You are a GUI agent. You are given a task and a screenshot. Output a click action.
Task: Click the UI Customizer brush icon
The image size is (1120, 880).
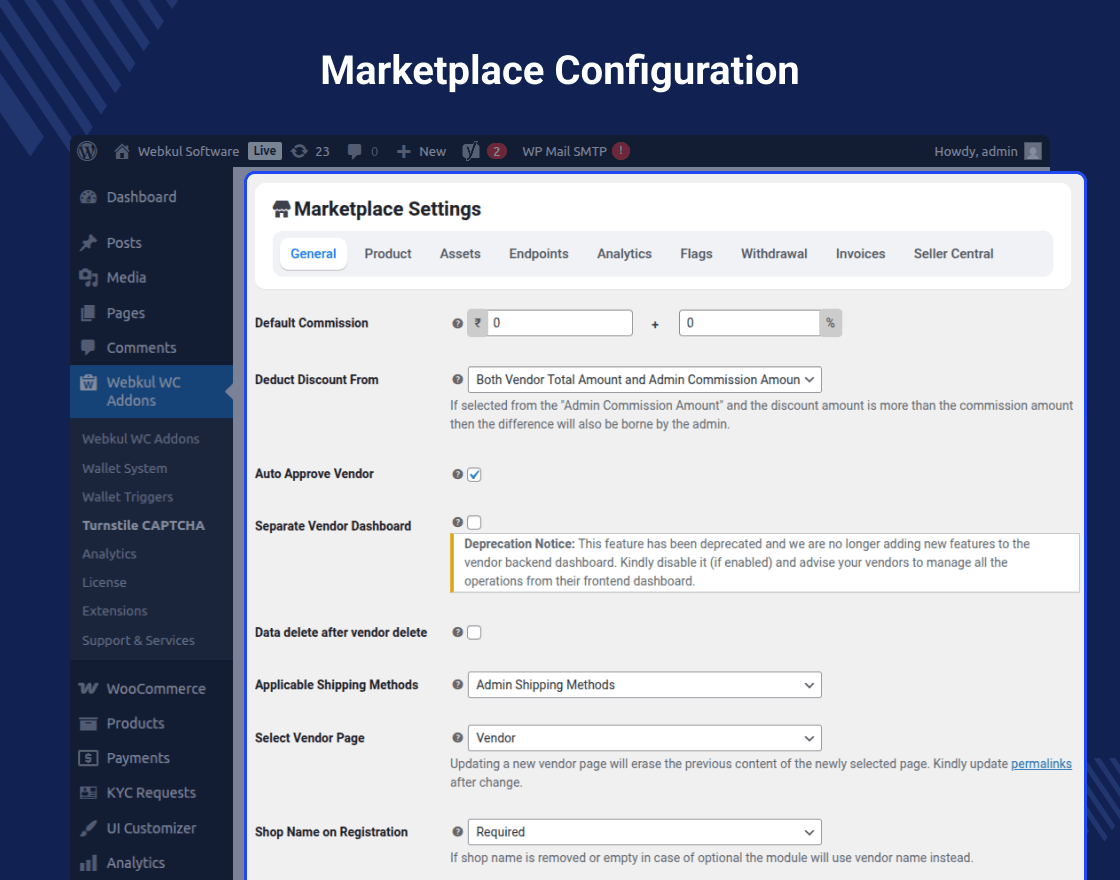[x=89, y=828]
